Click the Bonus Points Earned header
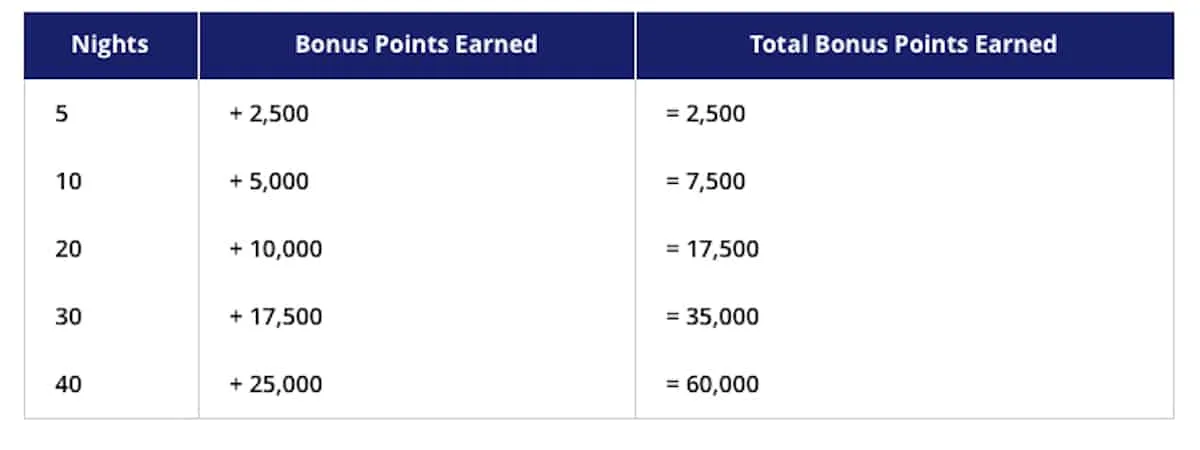 (417, 45)
